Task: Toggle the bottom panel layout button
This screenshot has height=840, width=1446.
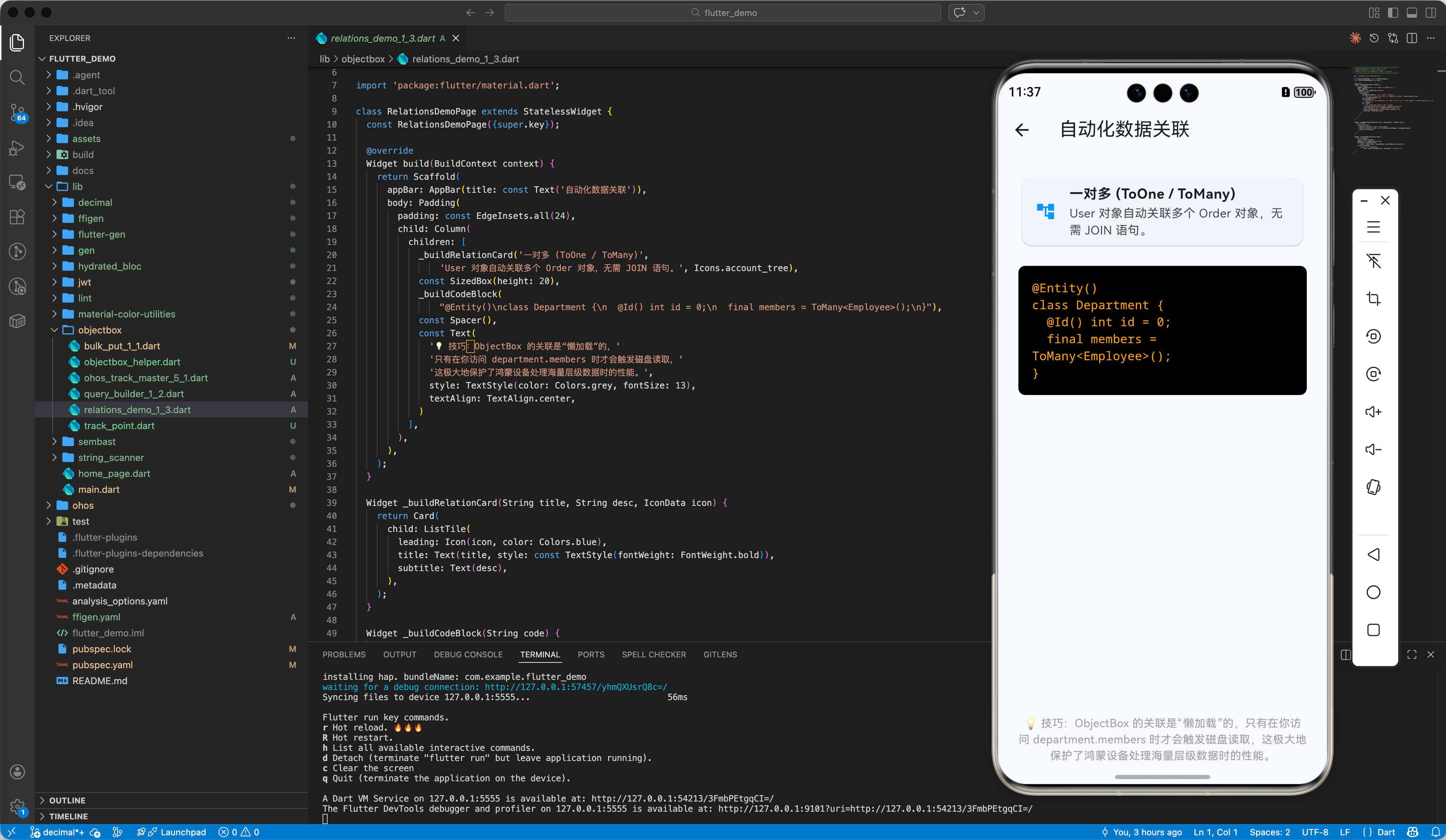Action: tap(1412, 13)
